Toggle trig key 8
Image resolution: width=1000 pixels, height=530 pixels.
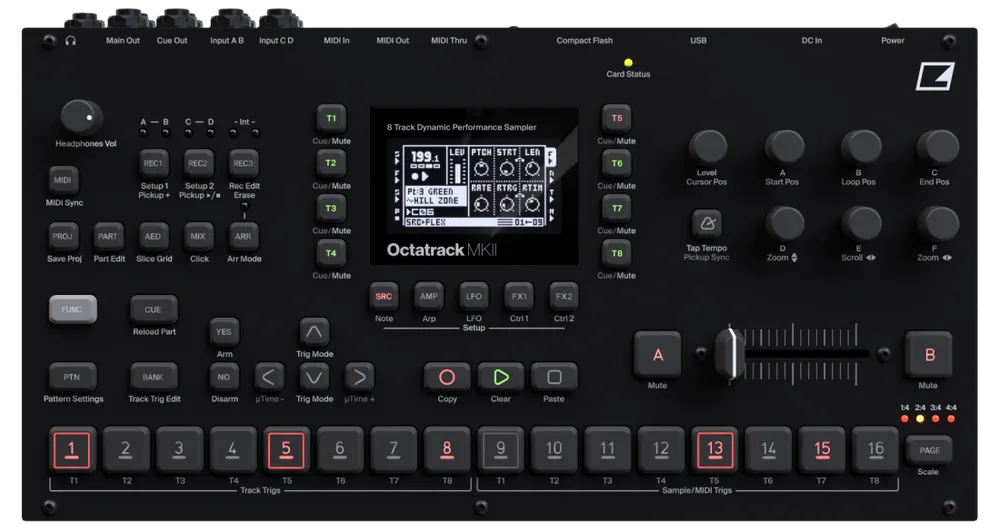click(447, 450)
